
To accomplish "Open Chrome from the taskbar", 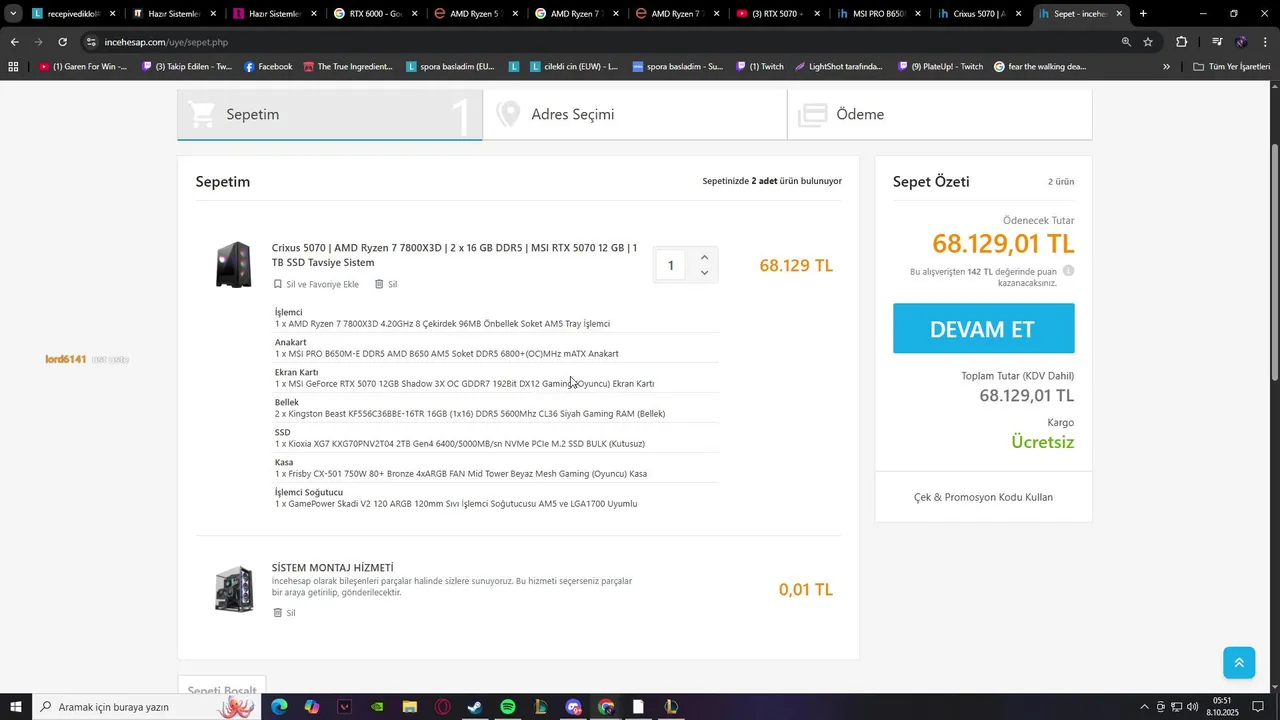I will pyautogui.click(x=606, y=707).
